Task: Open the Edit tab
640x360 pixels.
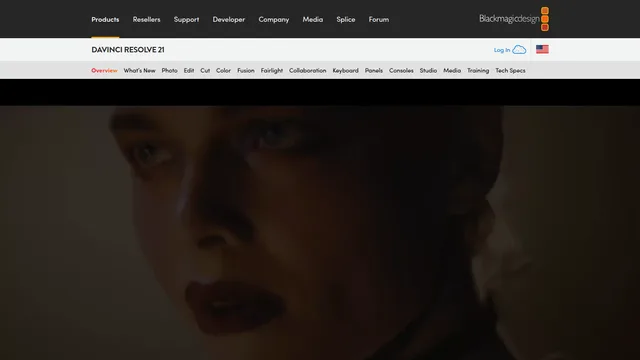Action: tap(189, 71)
